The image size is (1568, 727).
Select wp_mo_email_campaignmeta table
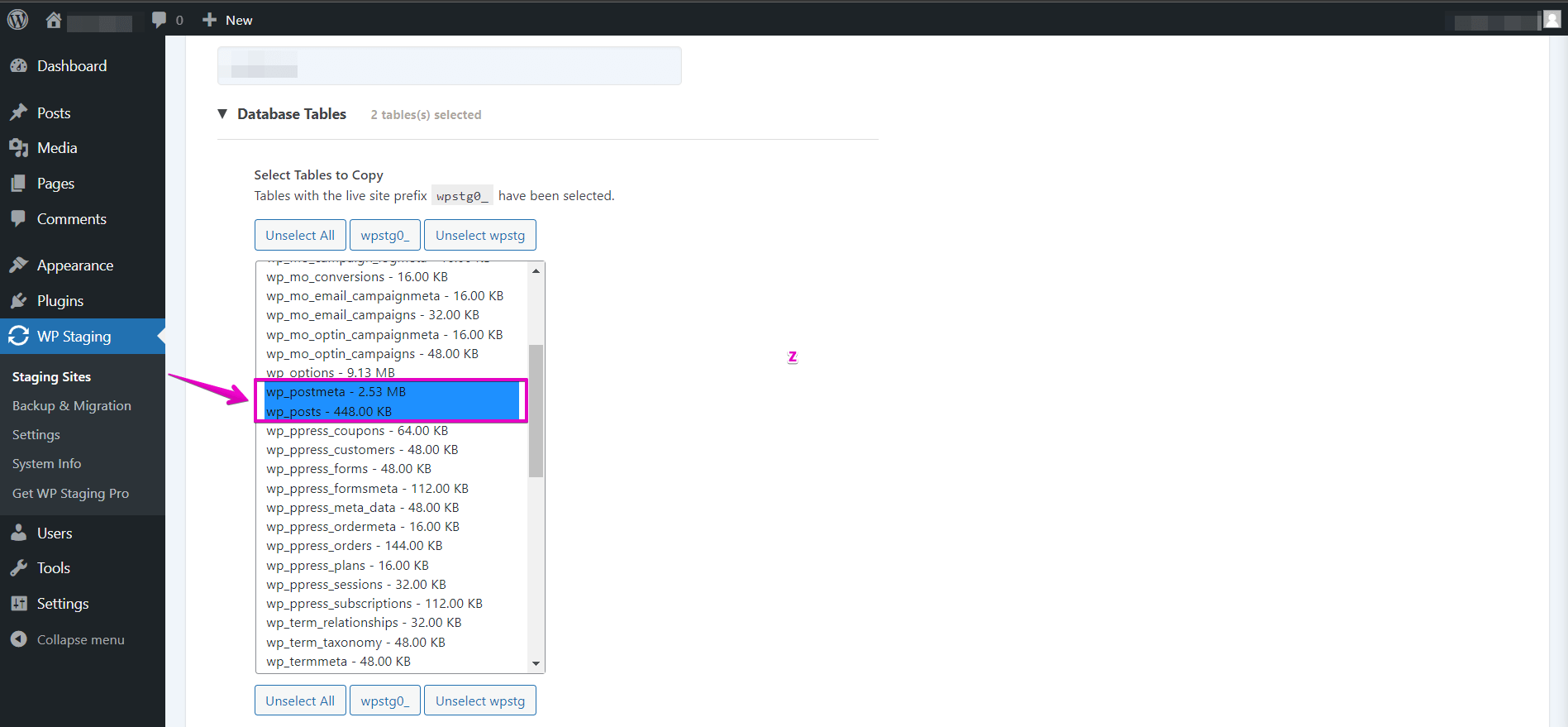click(x=393, y=296)
